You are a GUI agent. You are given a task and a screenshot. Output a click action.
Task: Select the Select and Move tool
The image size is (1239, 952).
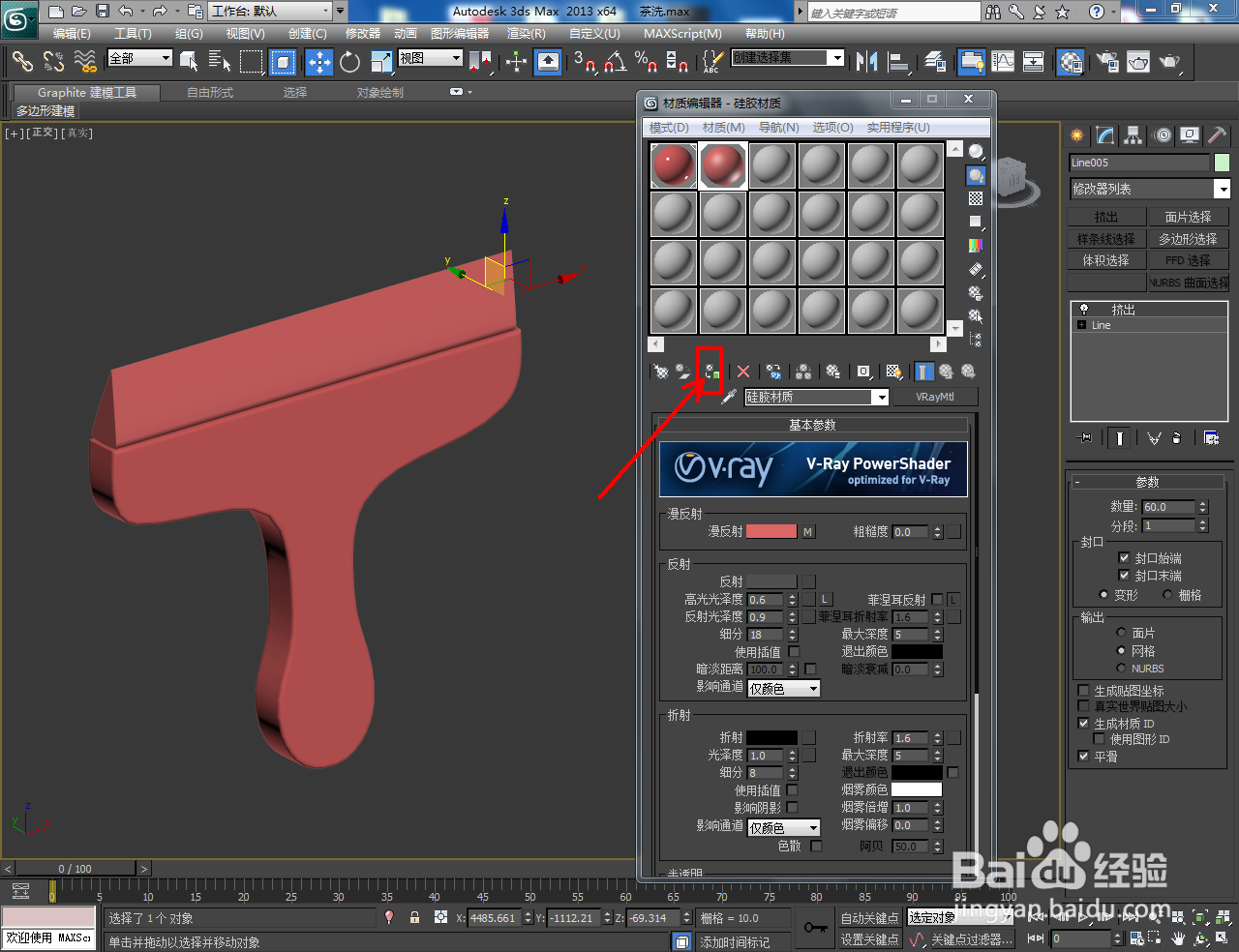[x=318, y=62]
